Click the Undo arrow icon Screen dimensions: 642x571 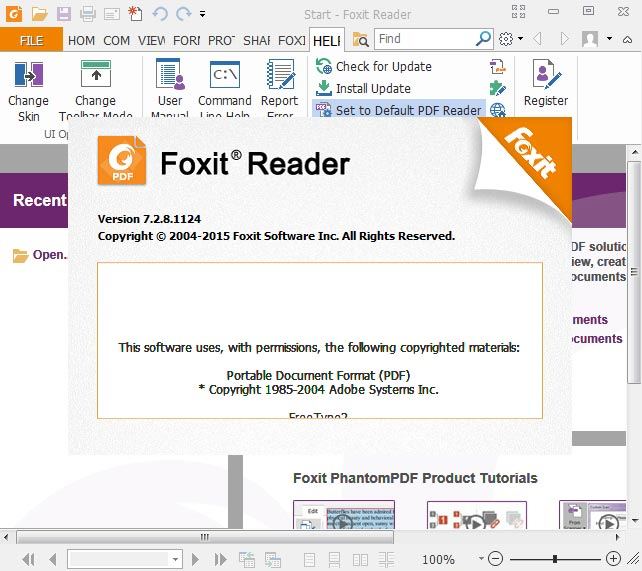pyautogui.click(x=160, y=14)
